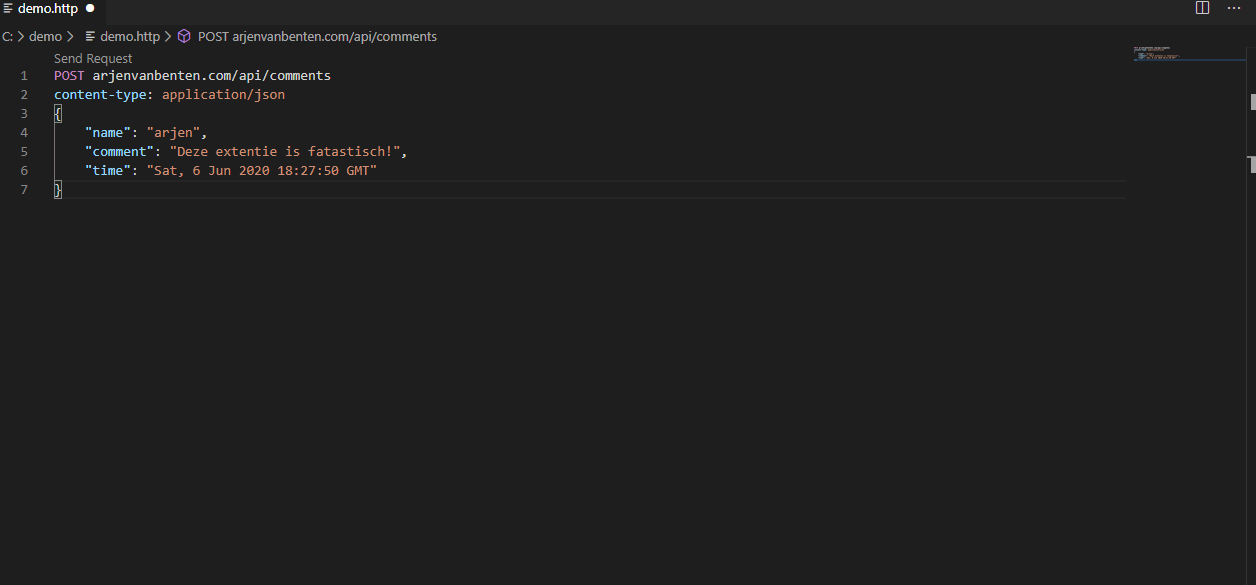
Task: Click line number 1 in the gutter
Action: pos(24,76)
